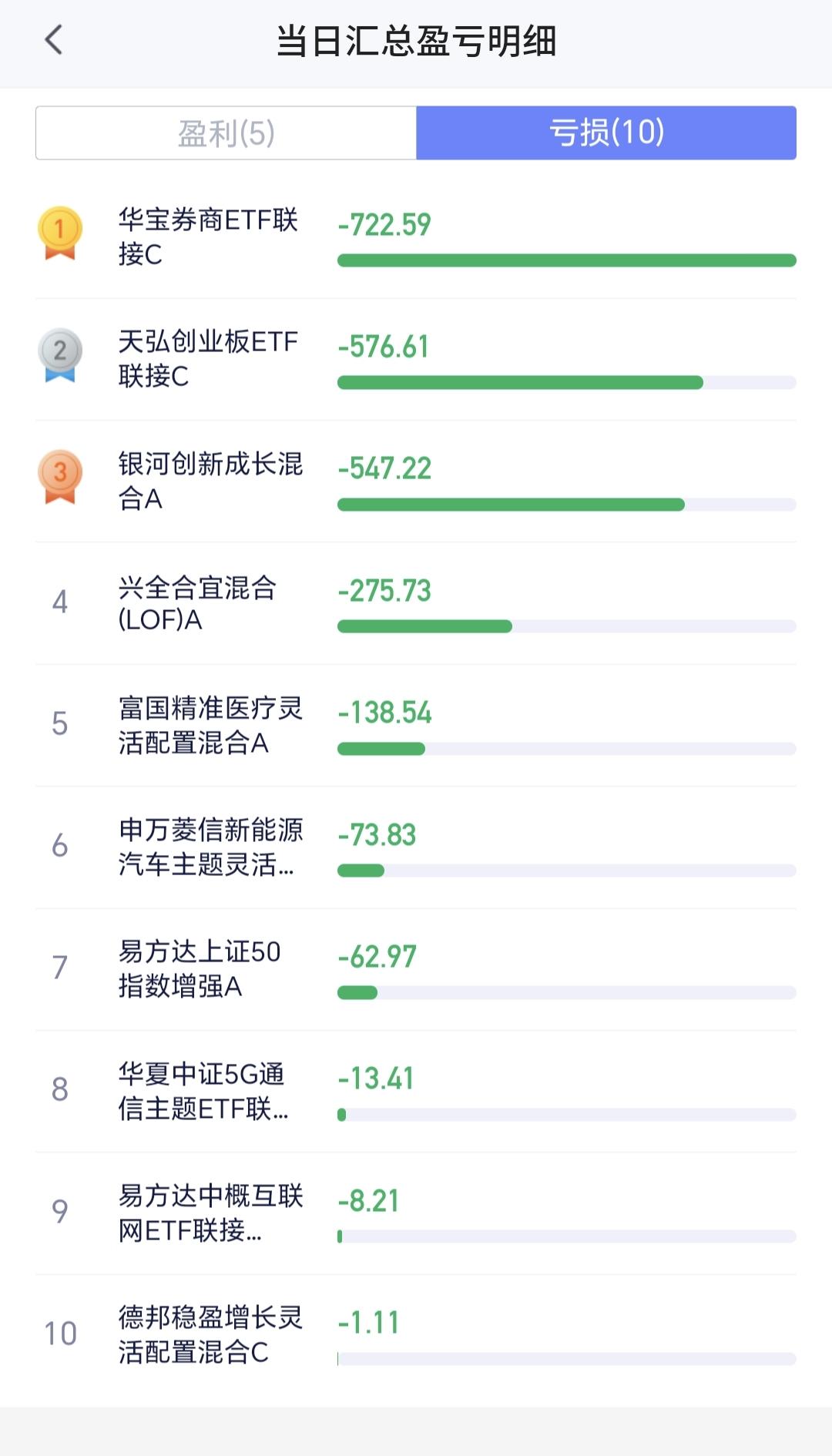
Task: Click the -722.59 loss progress bar
Action: click(x=567, y=260)
